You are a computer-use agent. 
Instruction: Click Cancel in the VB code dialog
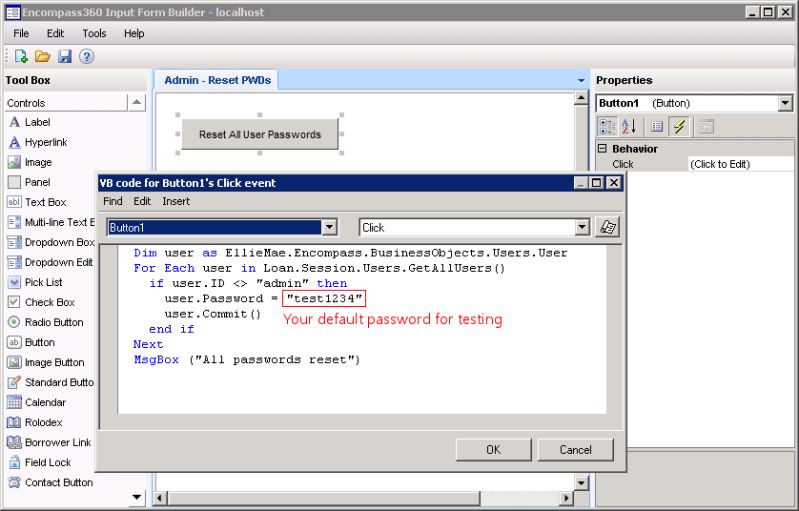pyautogui.click(x=575, y=449)
